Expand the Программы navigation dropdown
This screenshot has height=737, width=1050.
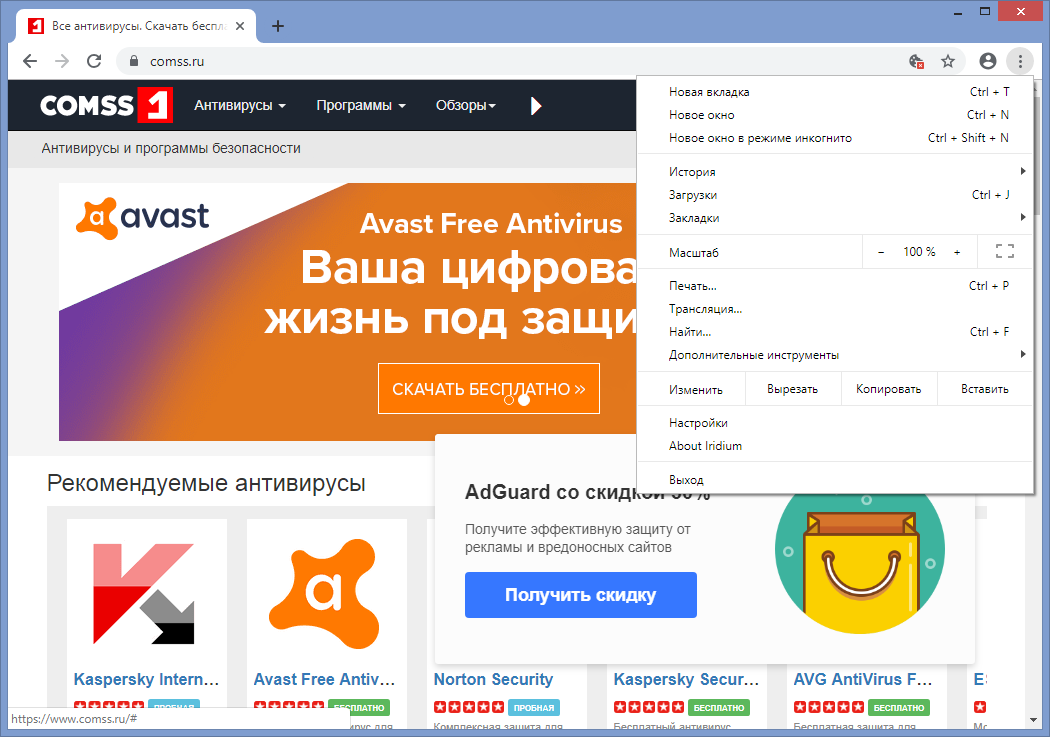click(x=361, y=105)
